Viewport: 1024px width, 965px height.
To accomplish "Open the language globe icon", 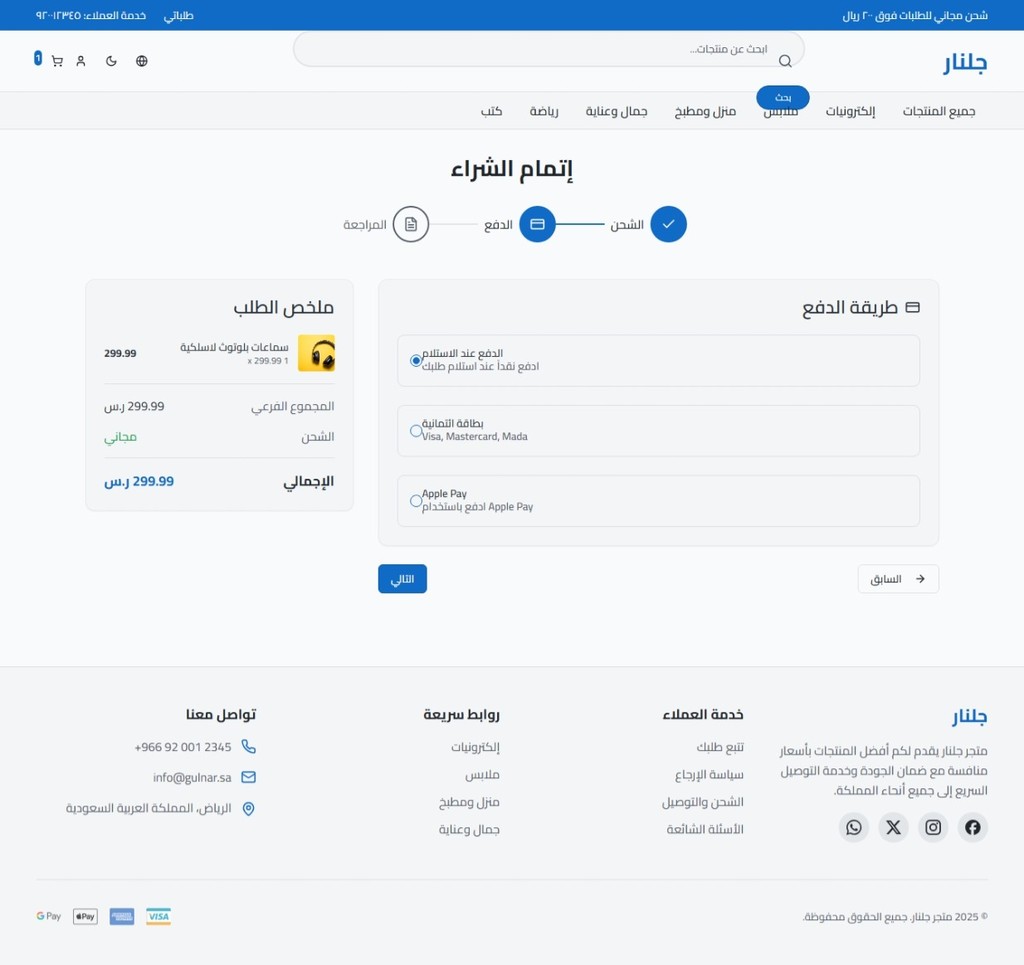I will click(x=142, y=61).
